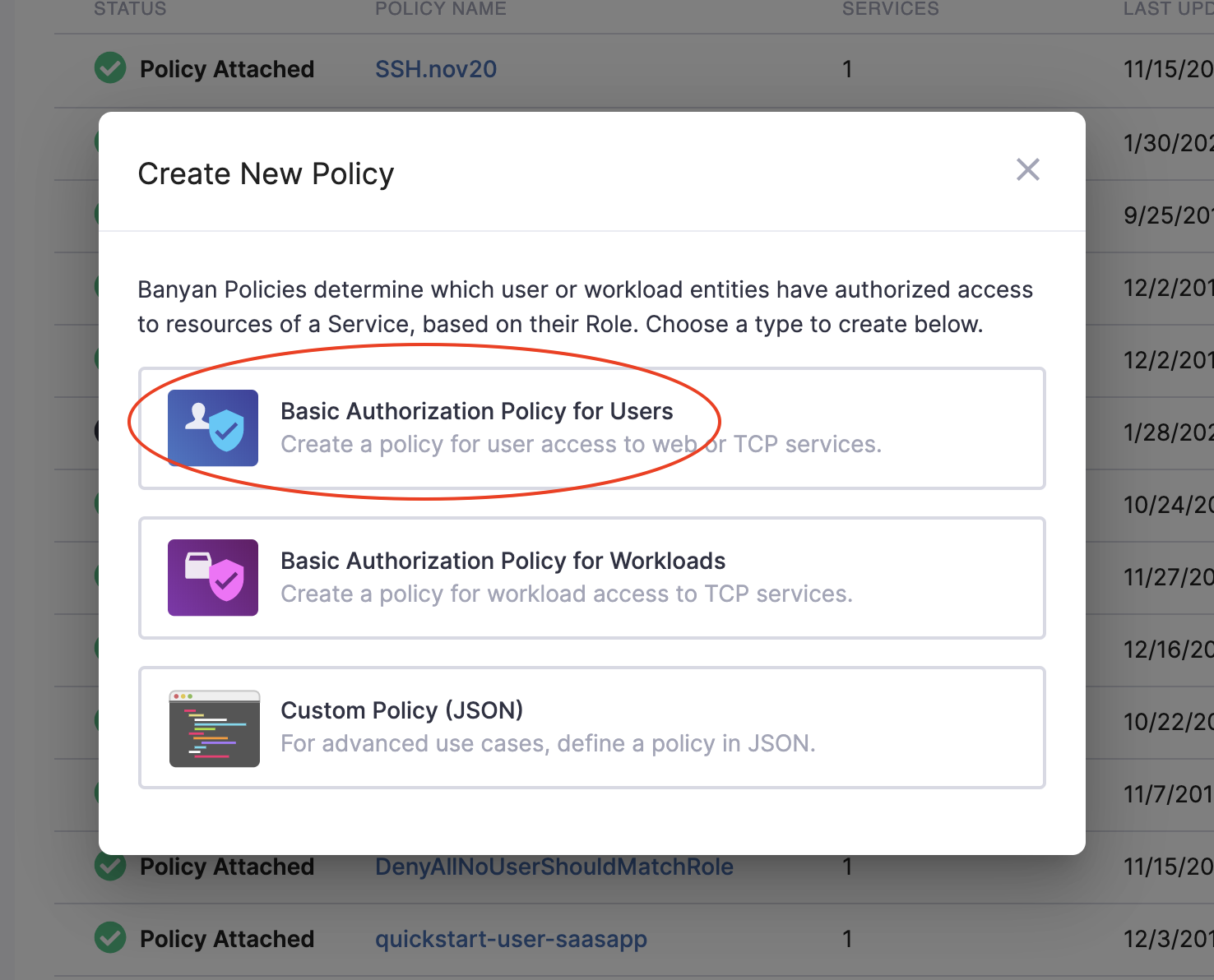Click the JSON code editor thumbnail icon
Screen dimensions: 1214x980
[214, 728]
